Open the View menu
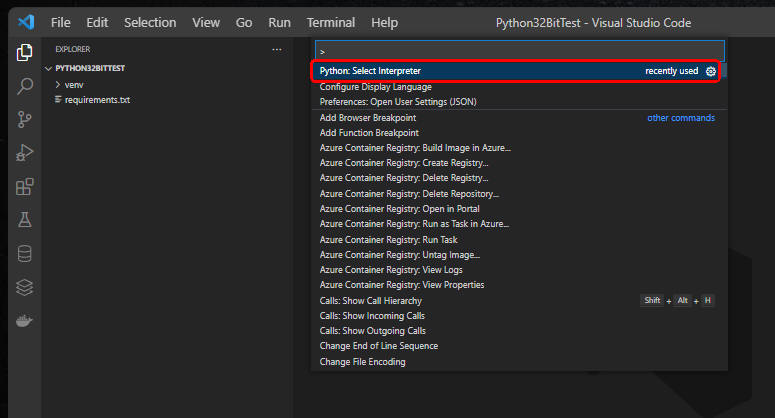Image resolution: width=775 pixels, height=418 pixels. point(206,23)
